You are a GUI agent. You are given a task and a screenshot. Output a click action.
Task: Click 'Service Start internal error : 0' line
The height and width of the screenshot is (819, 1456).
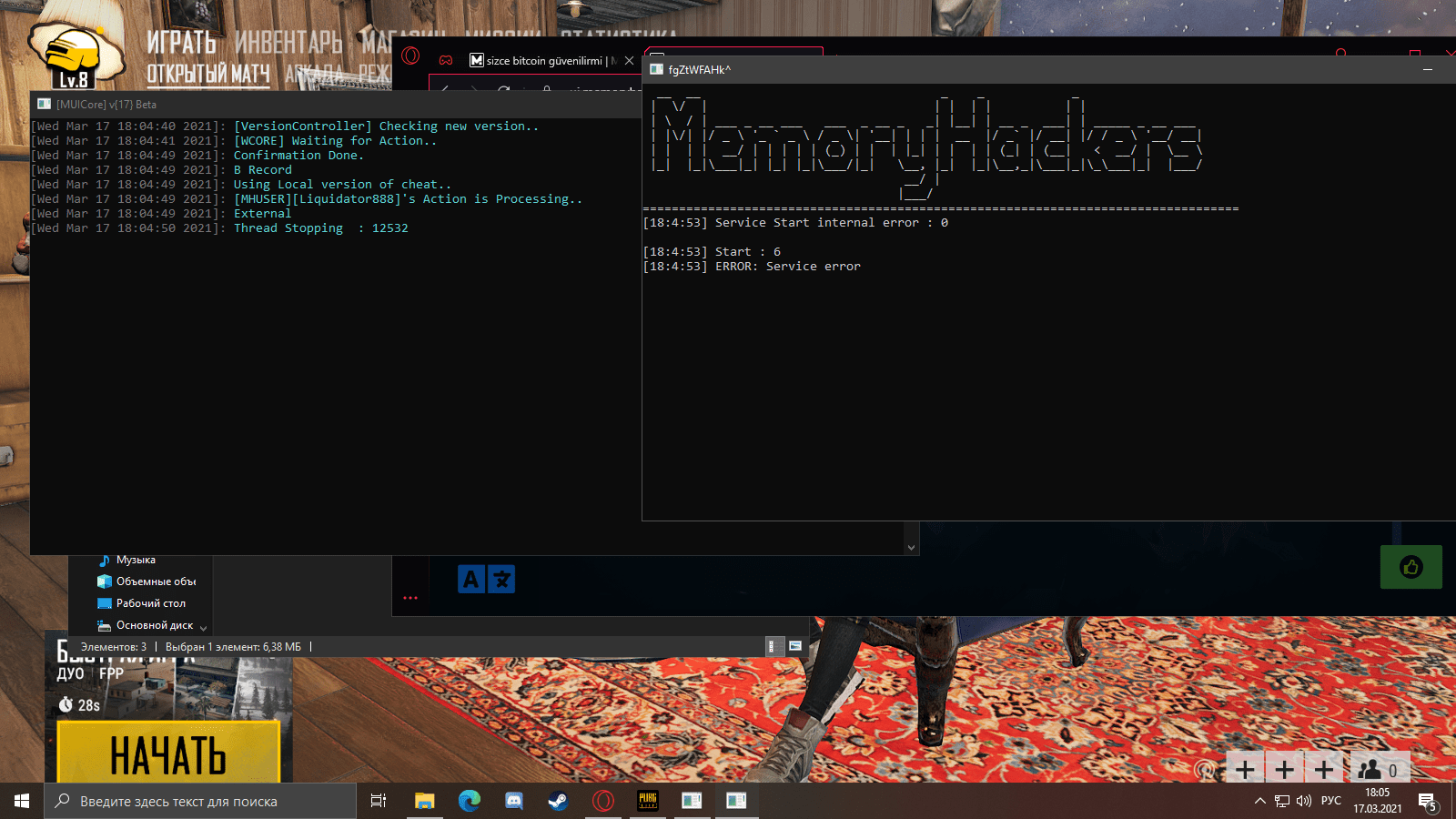pyautogui.click(x=795, y=223)
